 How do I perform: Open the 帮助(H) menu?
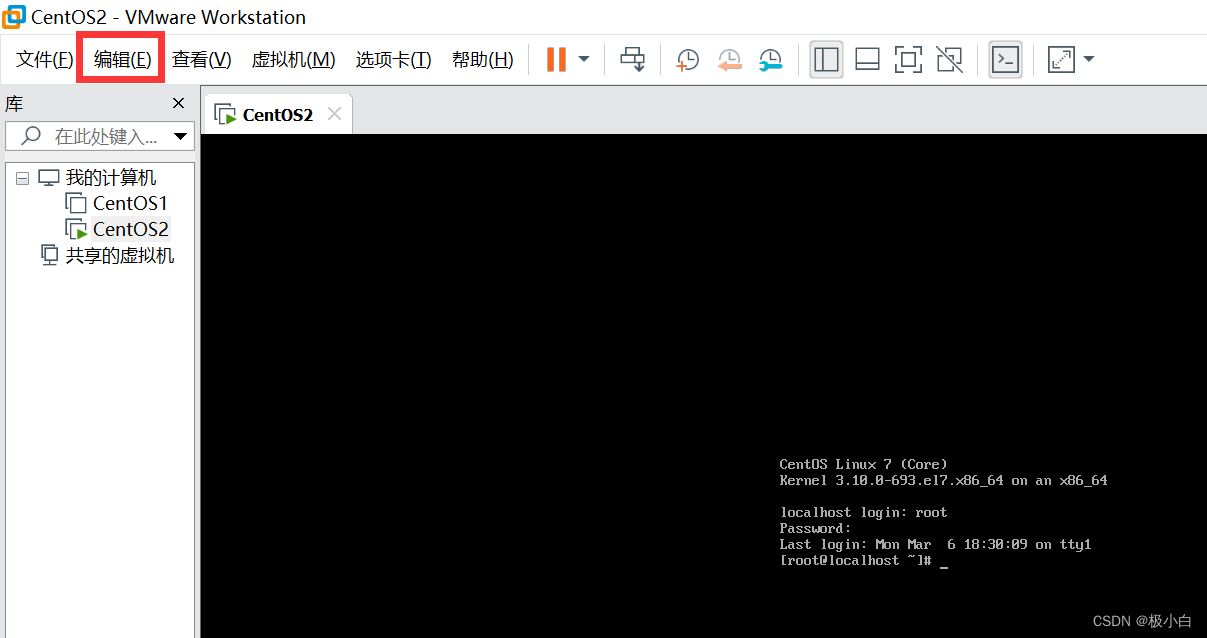(x=482, y=60)
